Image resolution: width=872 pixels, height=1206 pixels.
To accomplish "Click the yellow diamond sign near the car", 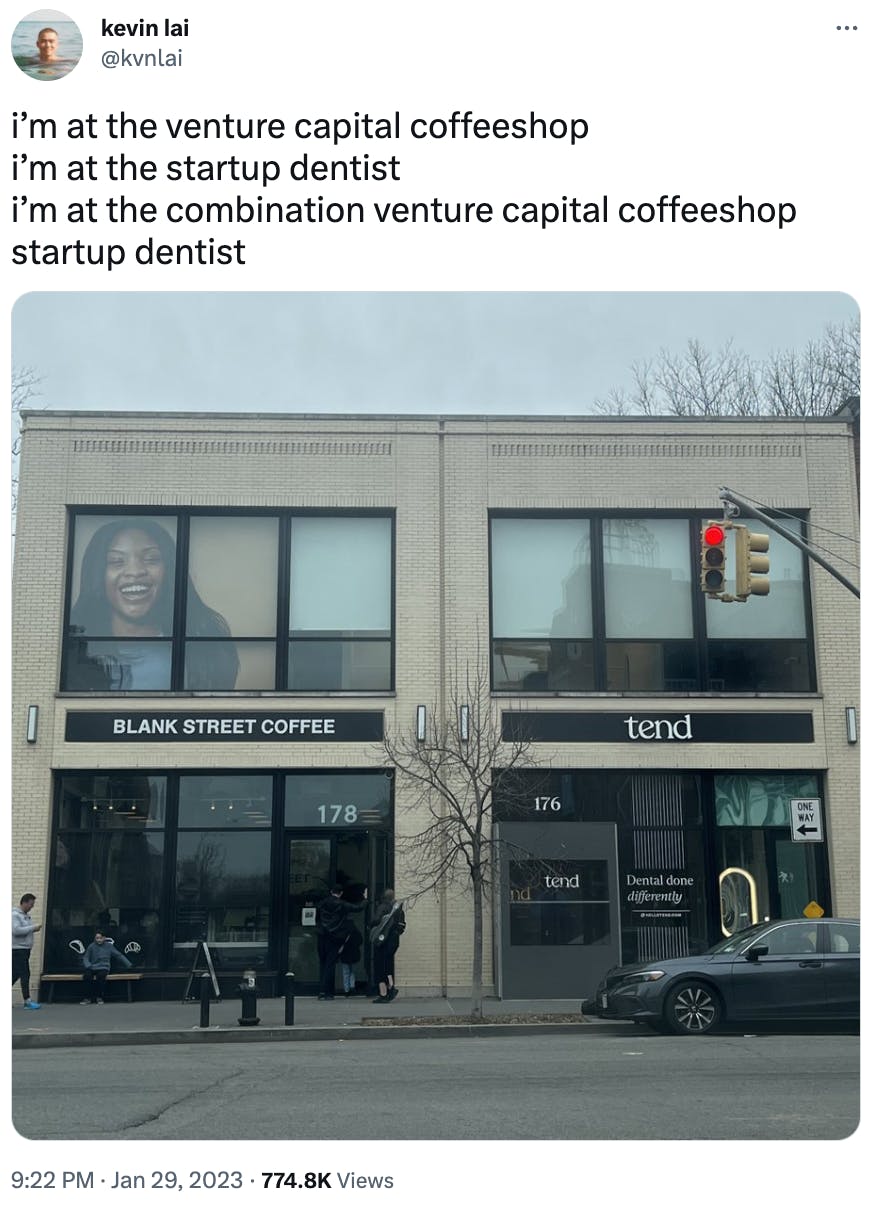I will pyautogui.click(x=814, y=909).
